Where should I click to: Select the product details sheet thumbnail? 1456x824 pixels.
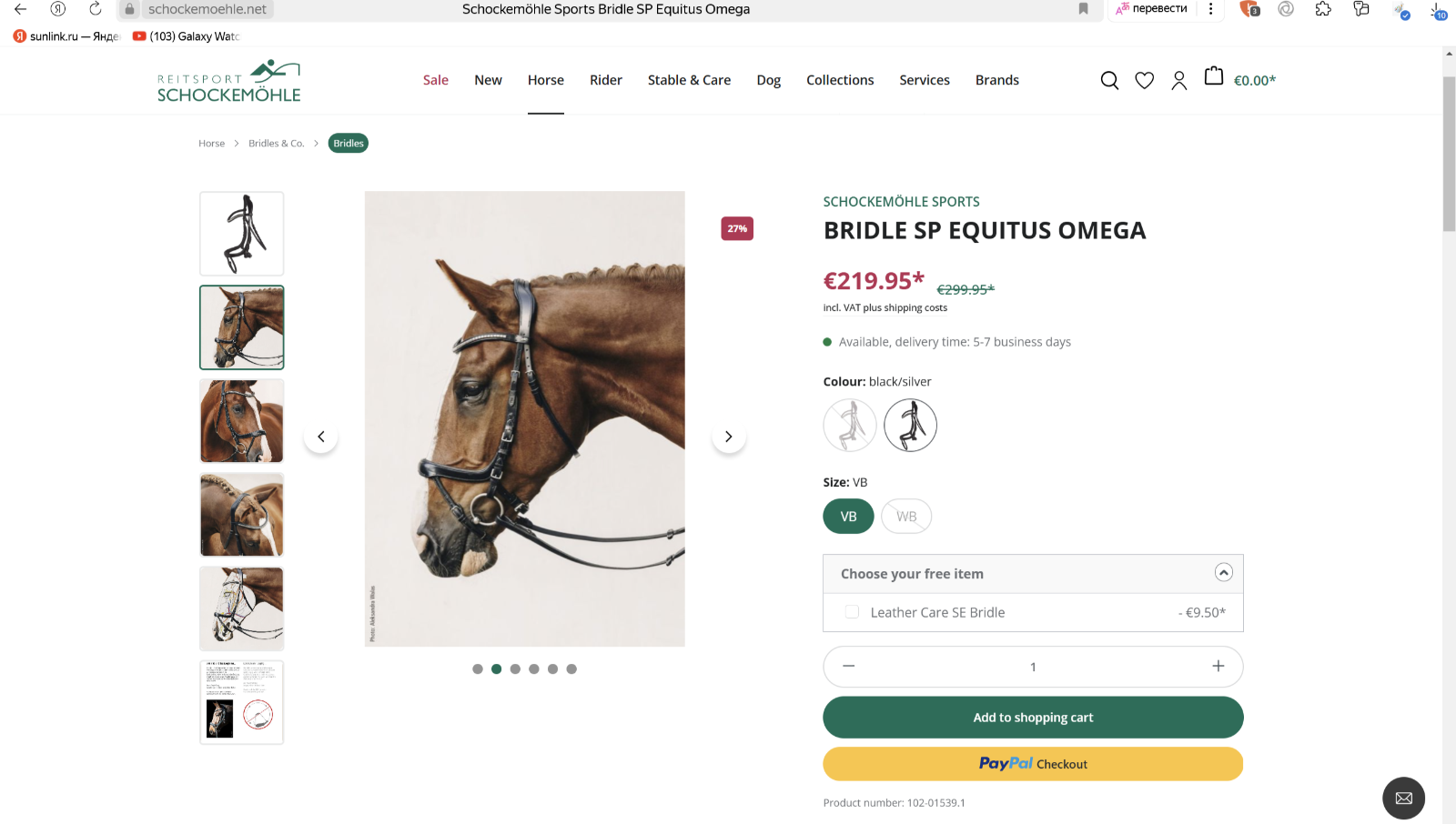[x=242, y=702]
